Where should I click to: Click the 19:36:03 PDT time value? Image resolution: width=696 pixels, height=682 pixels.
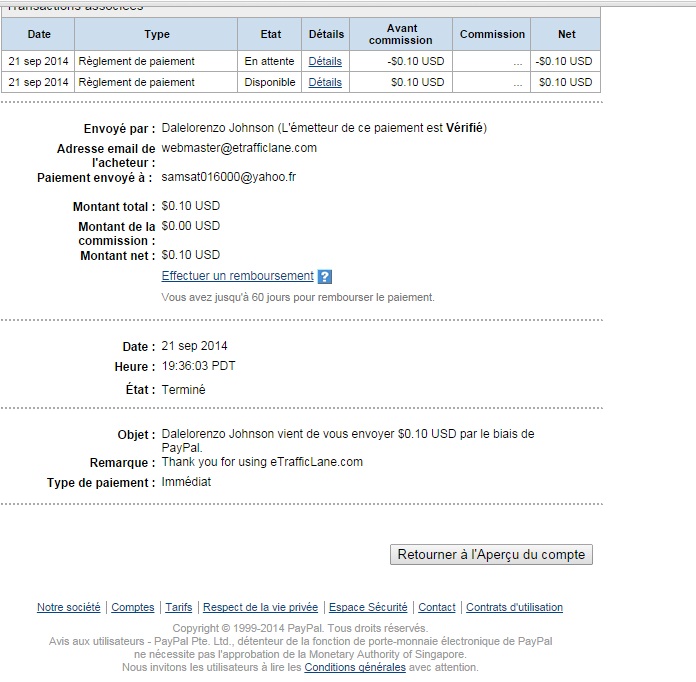coord(198,366)
